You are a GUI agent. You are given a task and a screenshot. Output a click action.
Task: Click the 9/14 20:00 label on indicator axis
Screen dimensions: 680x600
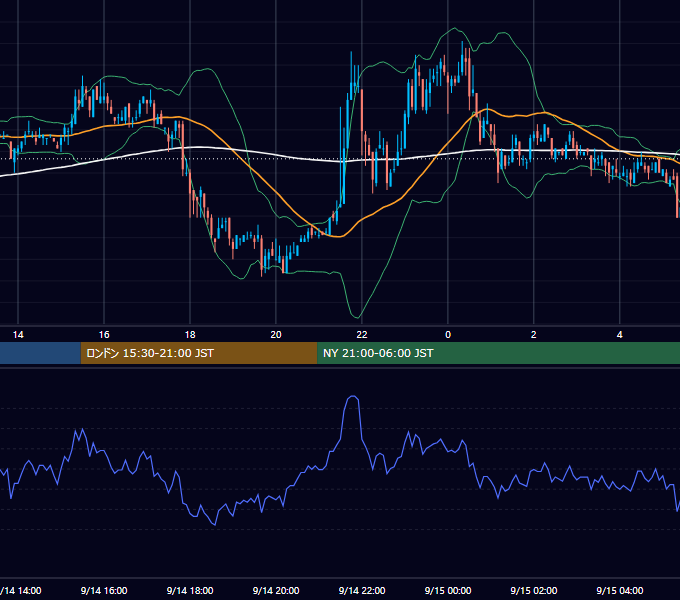pyautogui.click(x=276, y=590)
